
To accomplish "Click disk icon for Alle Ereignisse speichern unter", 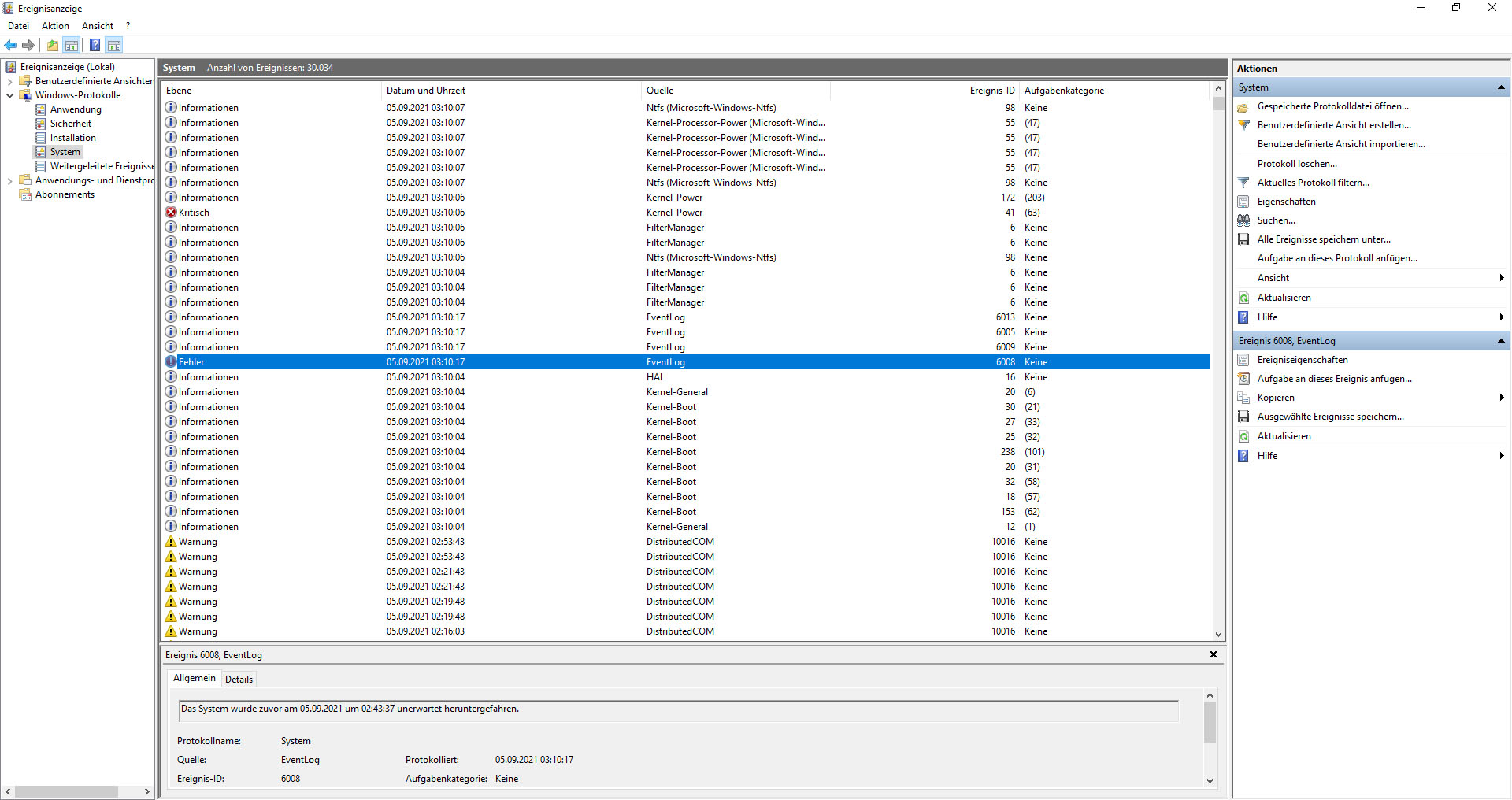I will click(x=1243, y=239).
